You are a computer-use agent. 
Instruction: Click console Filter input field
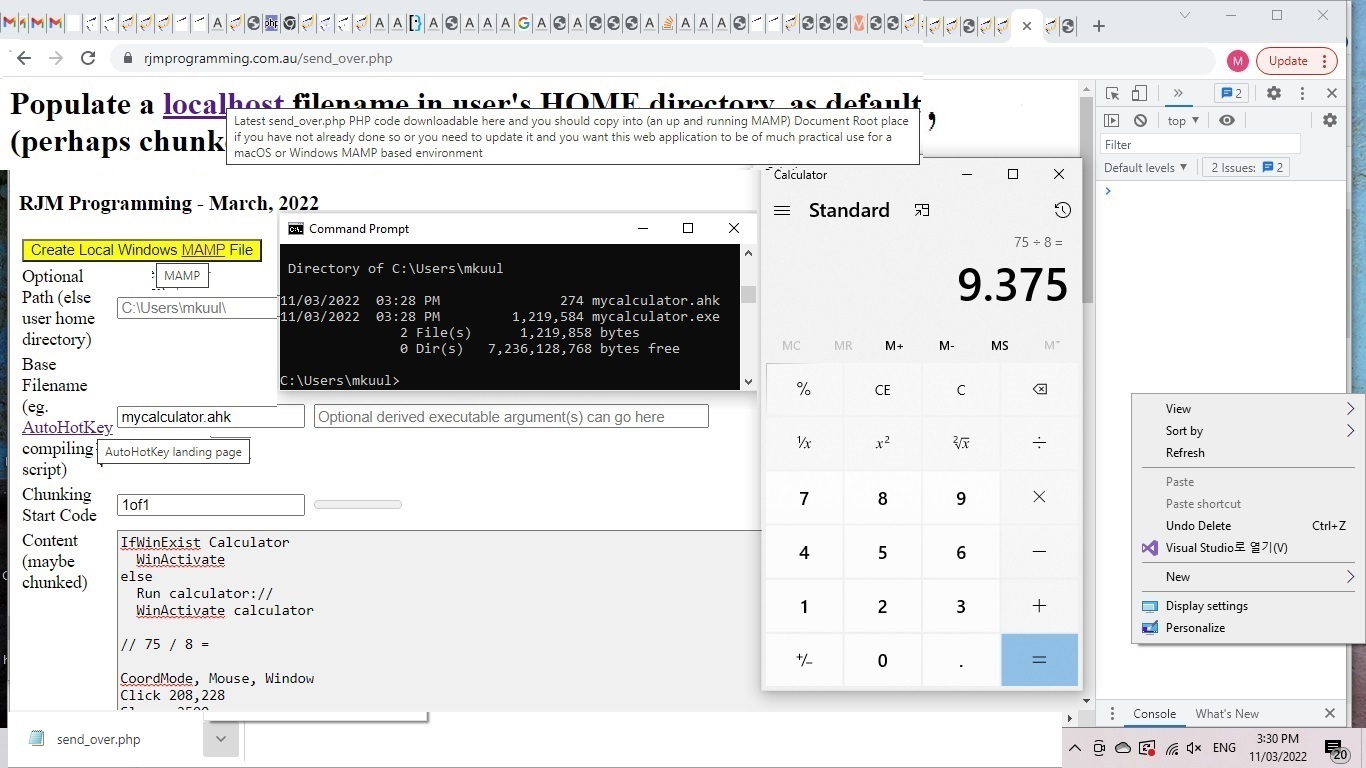(x=1200, y=145)
